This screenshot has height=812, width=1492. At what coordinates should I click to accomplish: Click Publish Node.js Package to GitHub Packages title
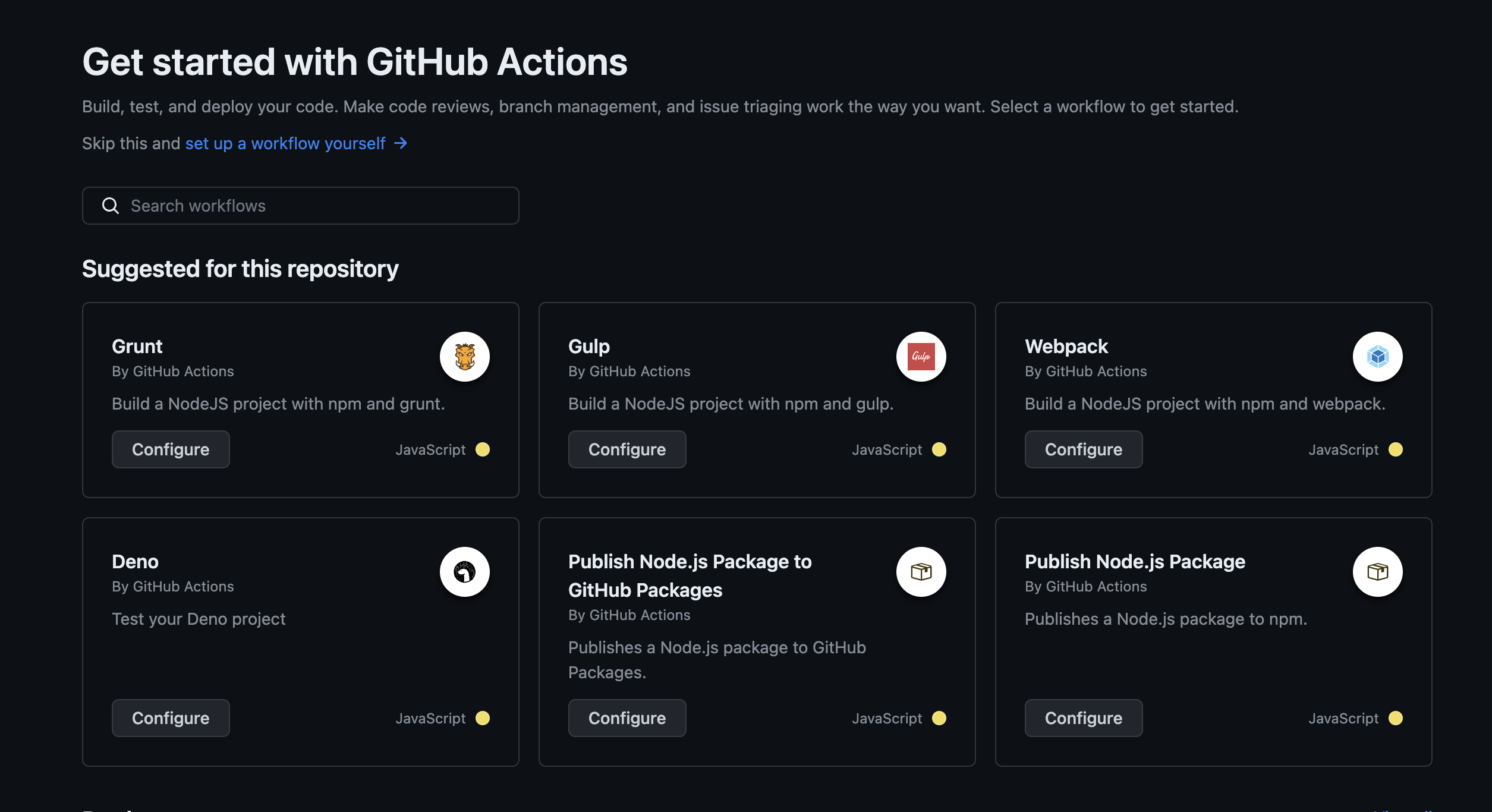tap(690, 576)
